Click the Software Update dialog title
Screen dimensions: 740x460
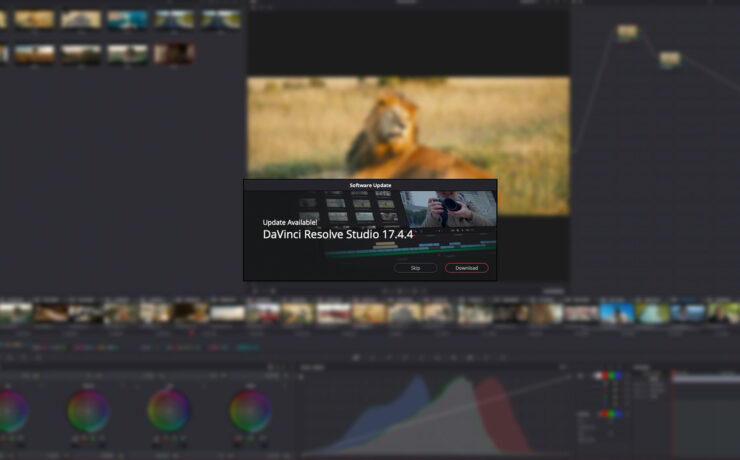pyautogui.click(x=370, y=185)
